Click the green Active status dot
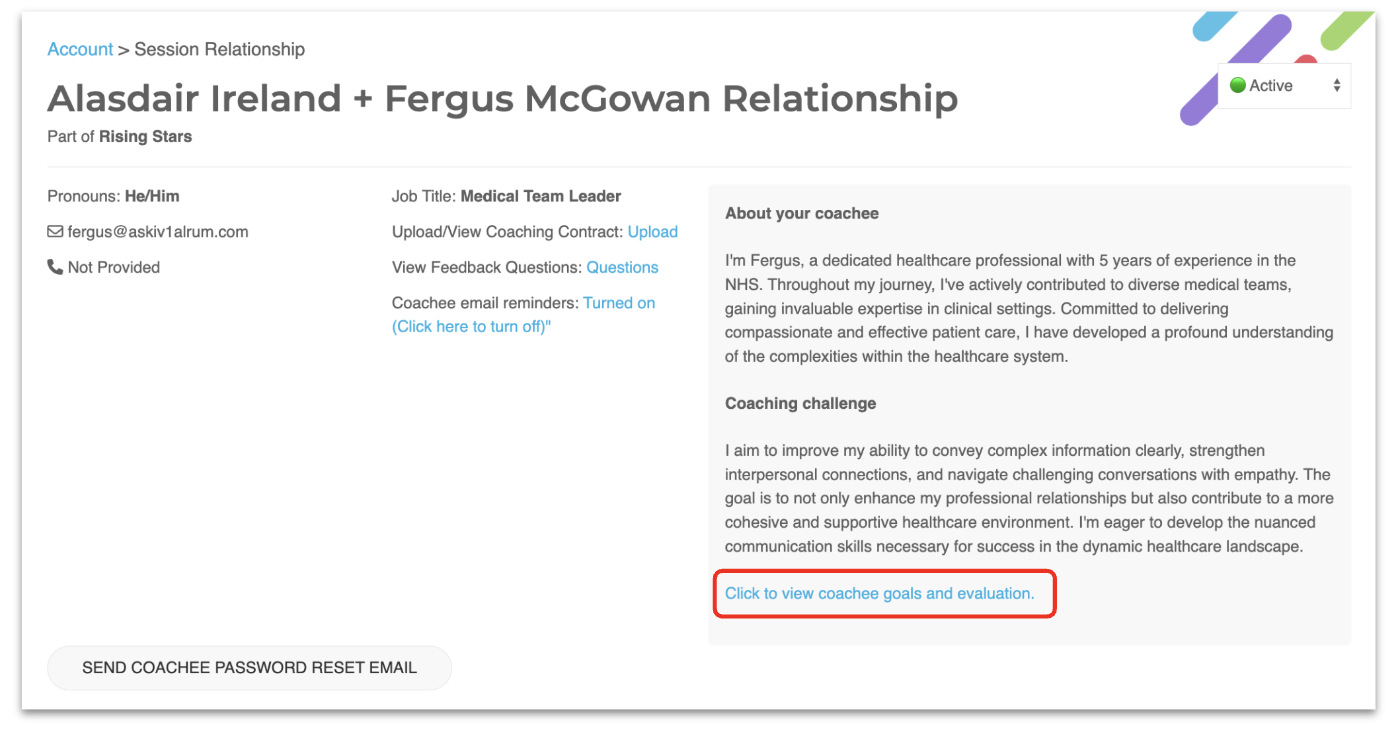Image resolution: width=1392 pixels, height=736 pixels. 1237,86
